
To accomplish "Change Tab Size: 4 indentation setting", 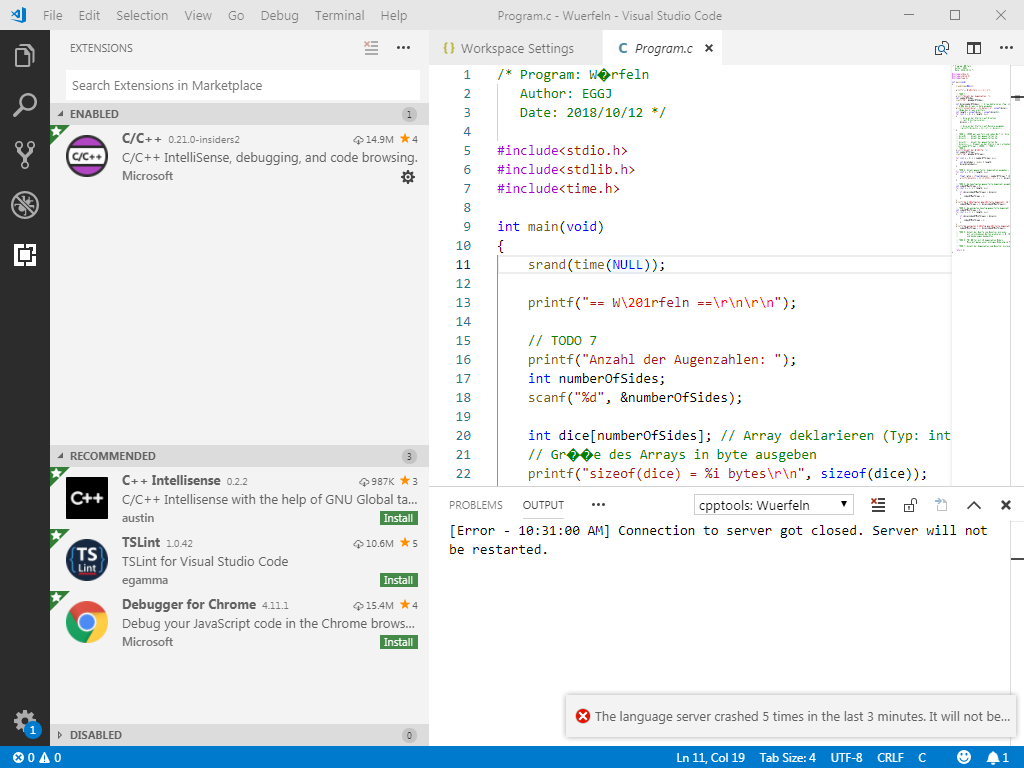I will pos(787,758).
